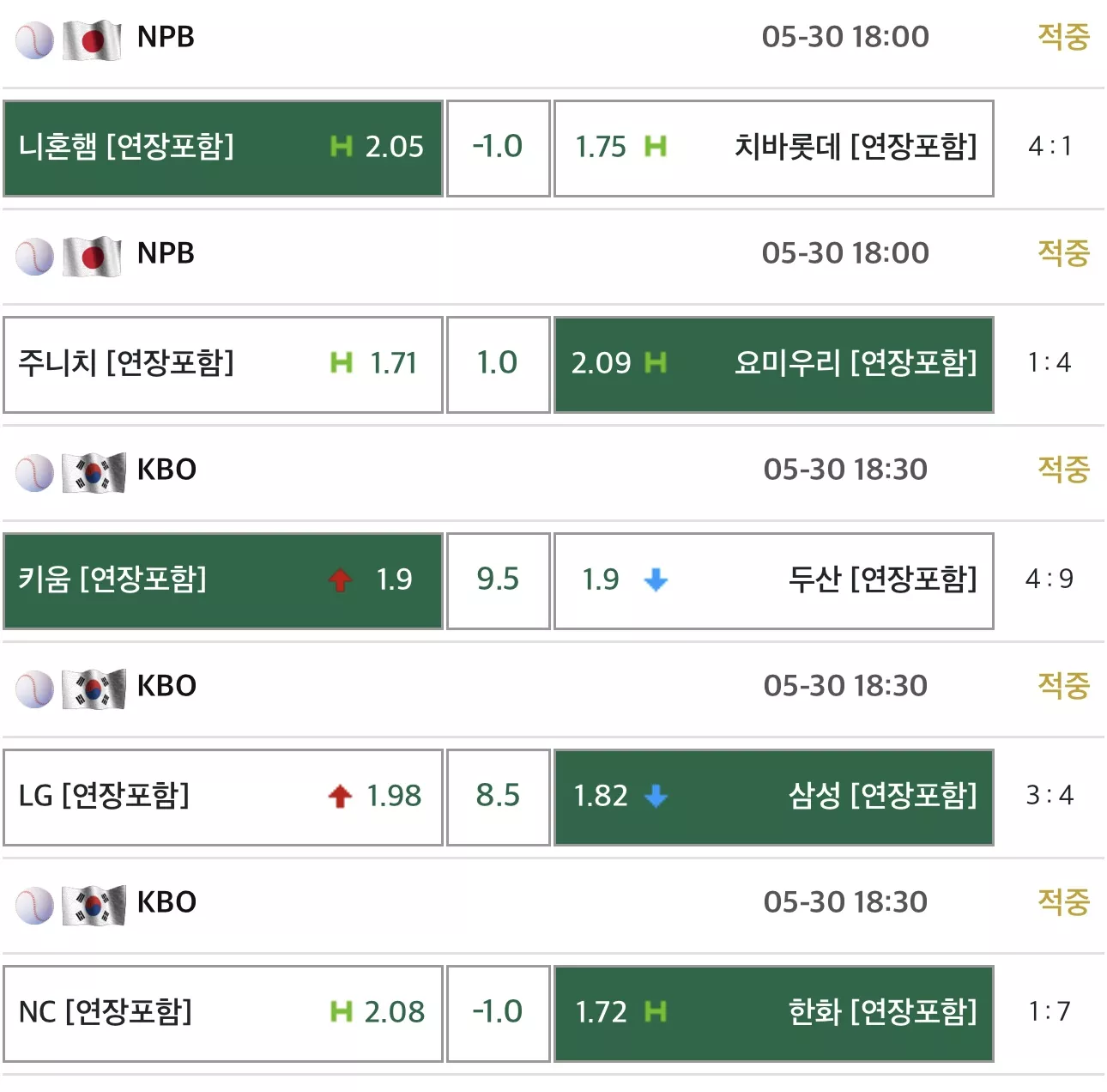Screen dimensions: 1107x1092
Task: Click the Korea flag in first KBO header
Action: tap(94, 472)
